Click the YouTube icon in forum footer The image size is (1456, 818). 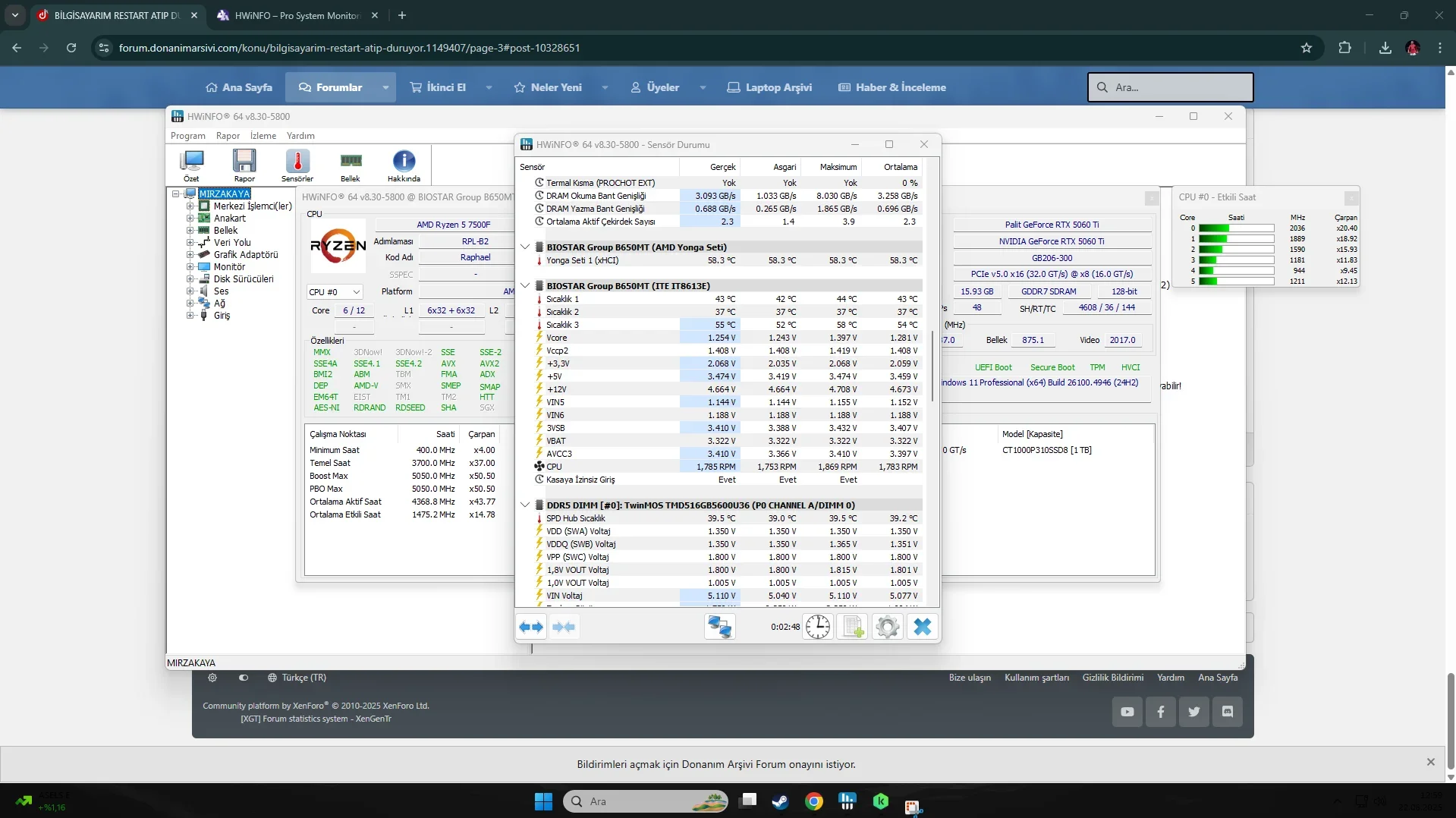click(x=1127, y=712)
